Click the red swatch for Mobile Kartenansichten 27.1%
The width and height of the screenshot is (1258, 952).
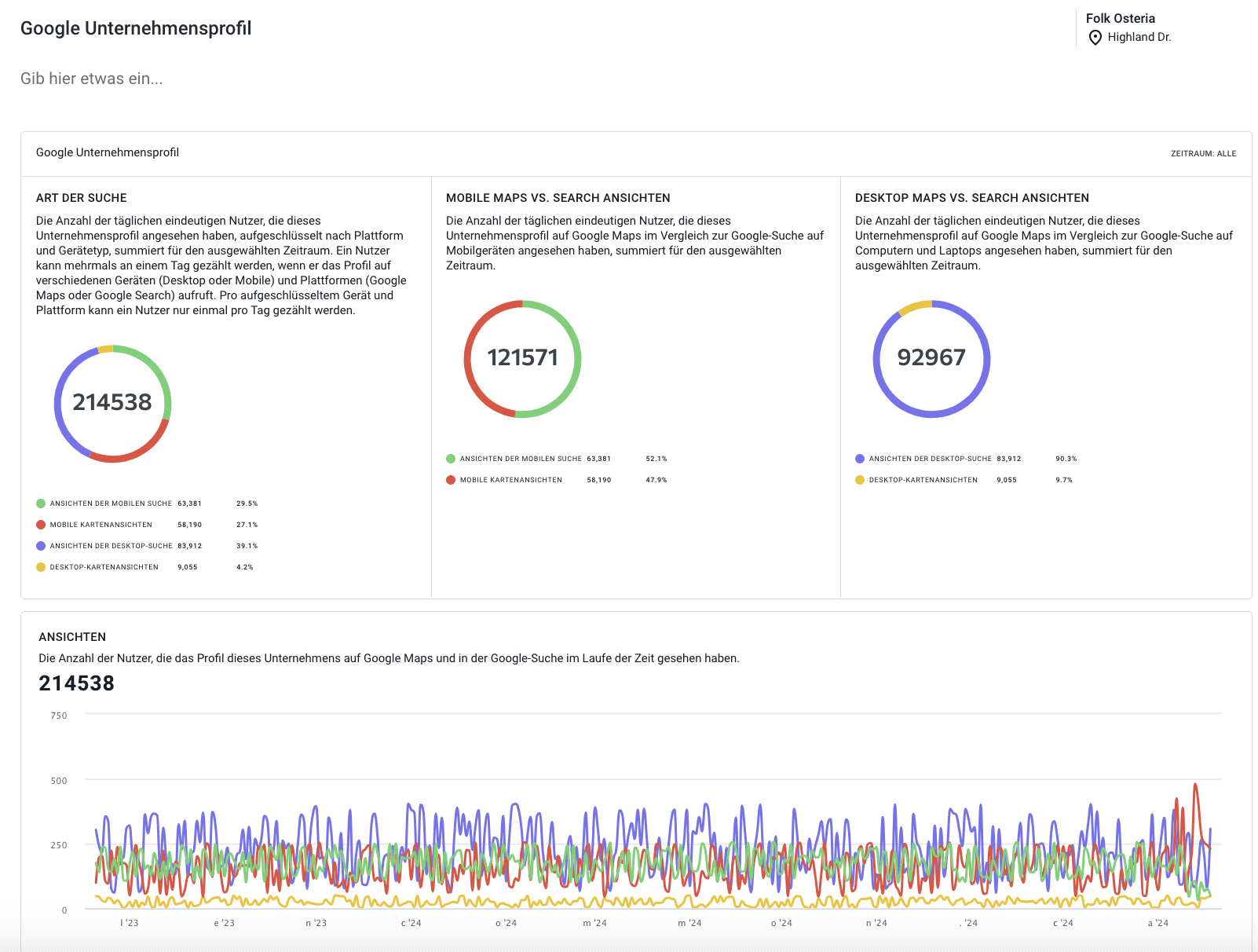click(41, 525)
